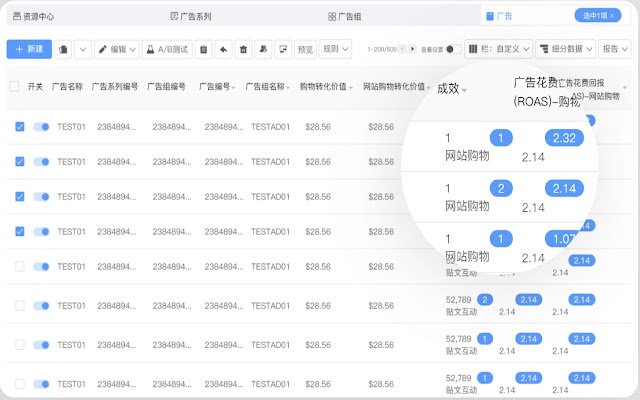Sort by the 广告组名称 column arrow
Viewport: 640px width, 400px height.
click(288, 87)
